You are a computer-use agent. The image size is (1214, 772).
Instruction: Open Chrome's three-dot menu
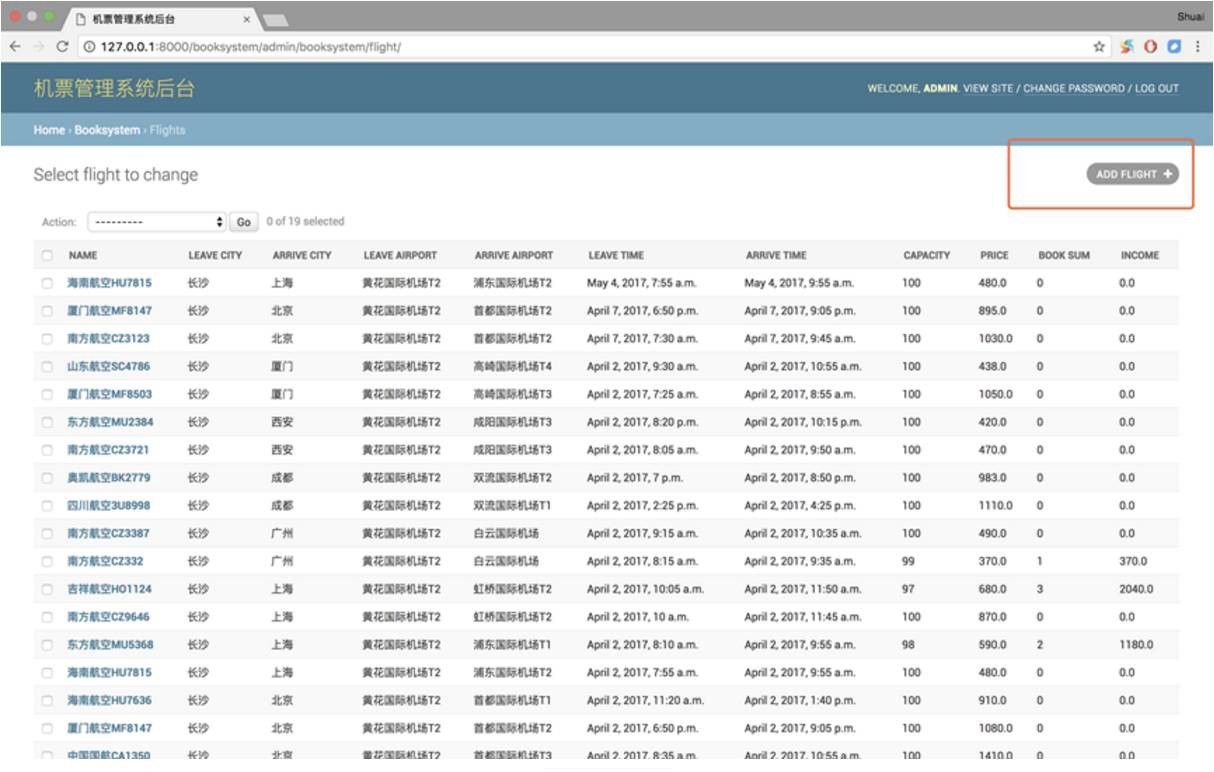(1197, 47)
